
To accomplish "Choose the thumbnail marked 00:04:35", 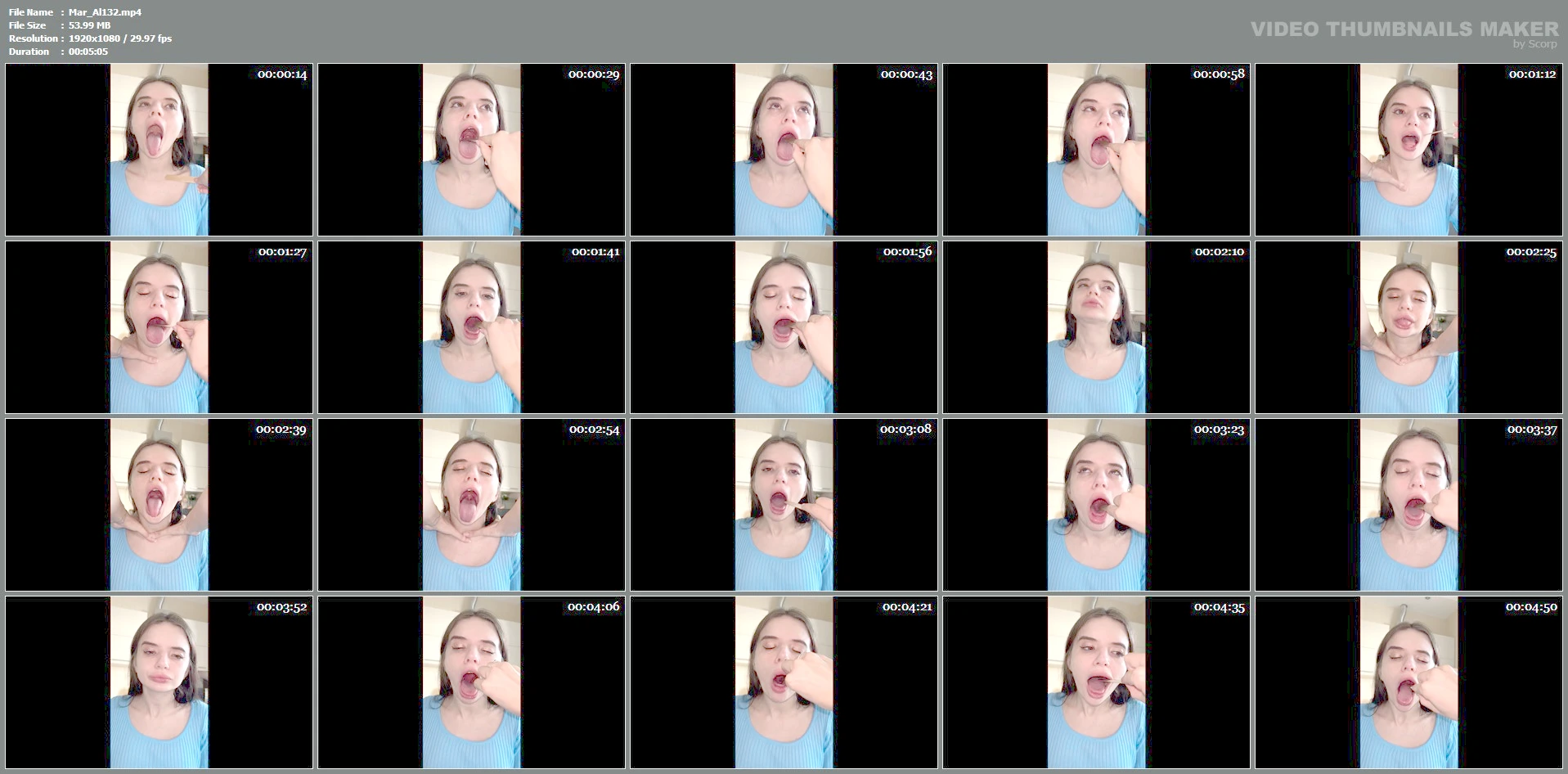I will (1097, 682).
